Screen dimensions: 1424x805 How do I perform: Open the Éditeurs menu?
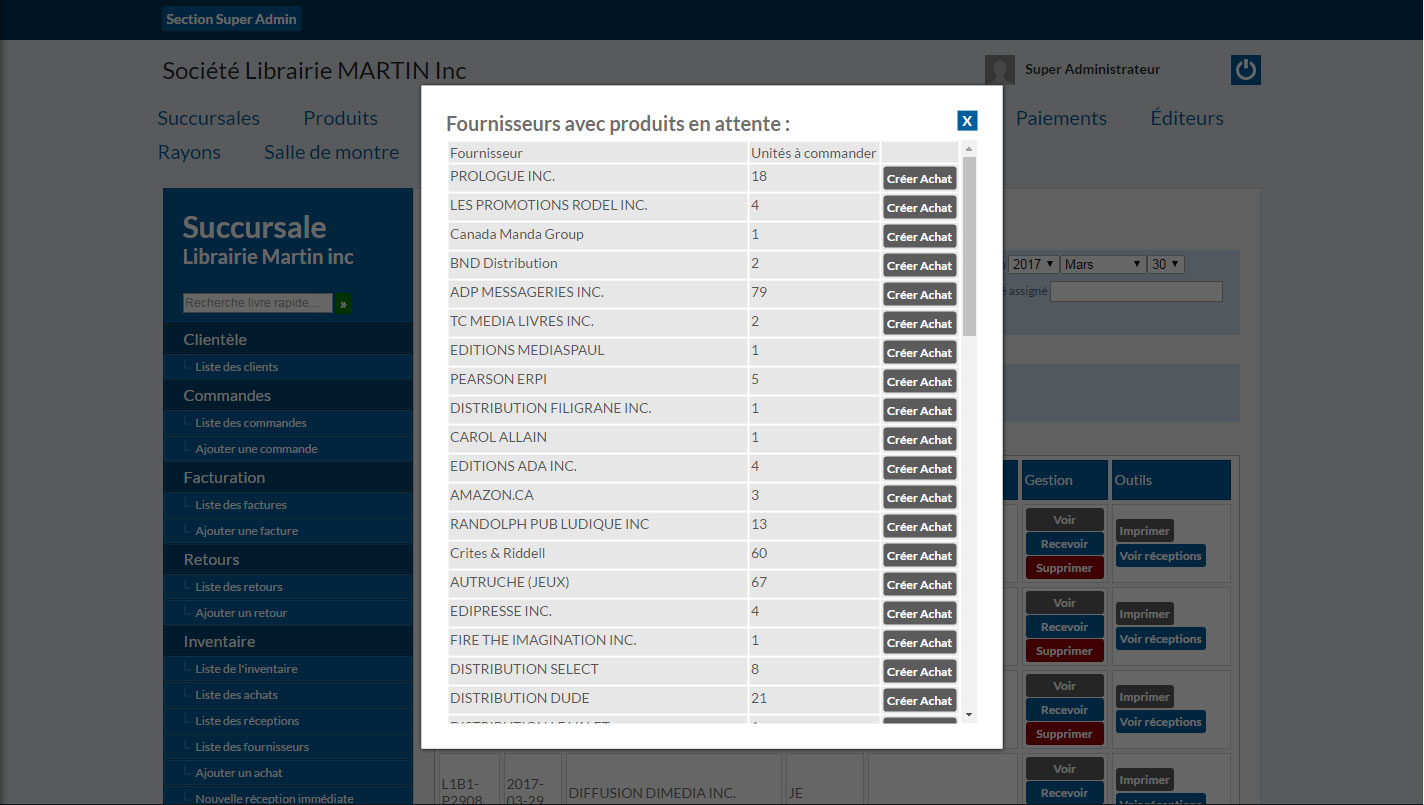pos(1187,118)
